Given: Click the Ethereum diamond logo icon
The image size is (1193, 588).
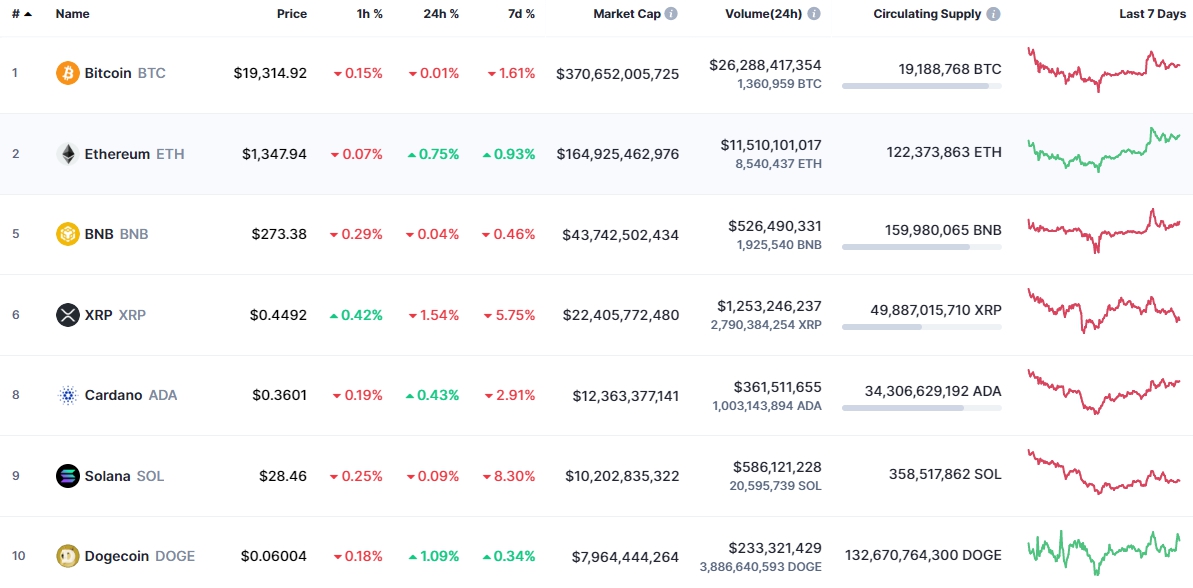Looking at the screenshot, I should tap(68, 154).
